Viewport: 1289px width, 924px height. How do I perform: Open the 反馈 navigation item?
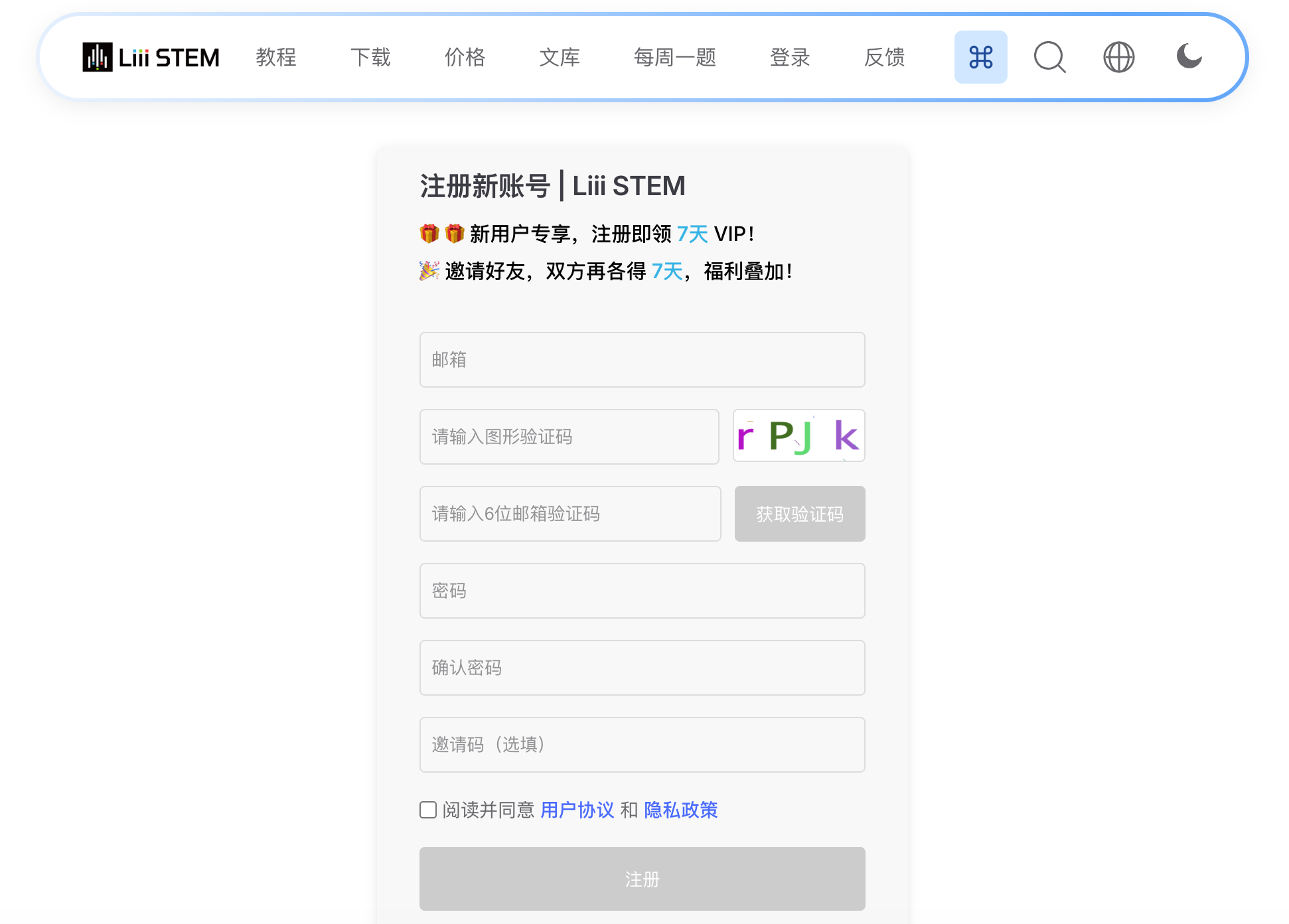tap(884, 57)
